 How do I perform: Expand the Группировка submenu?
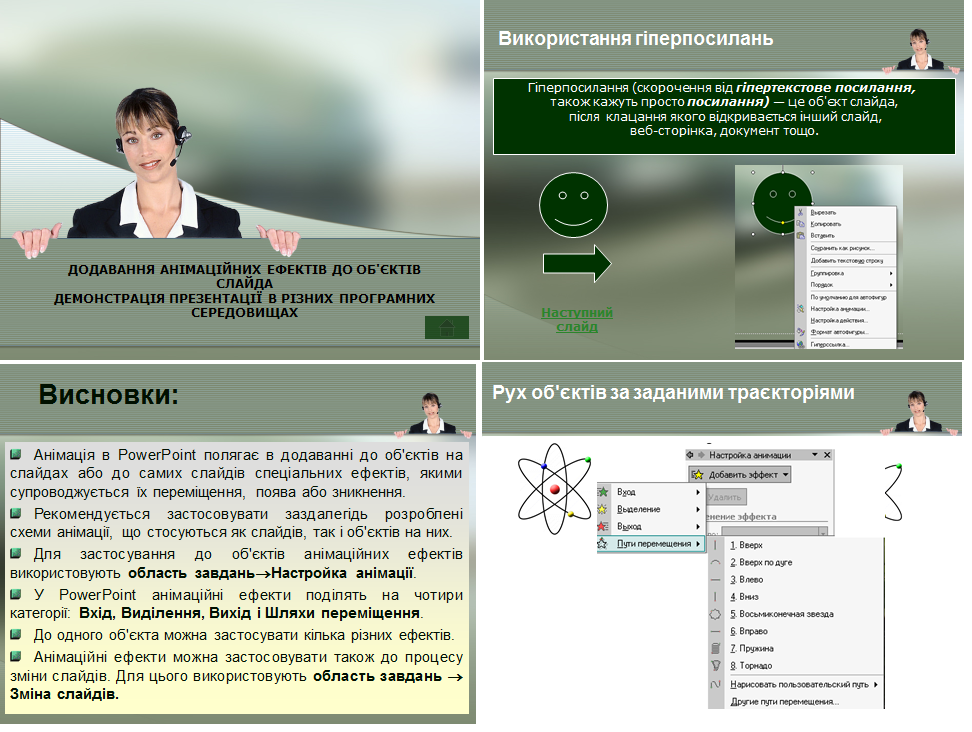(826, 273)
